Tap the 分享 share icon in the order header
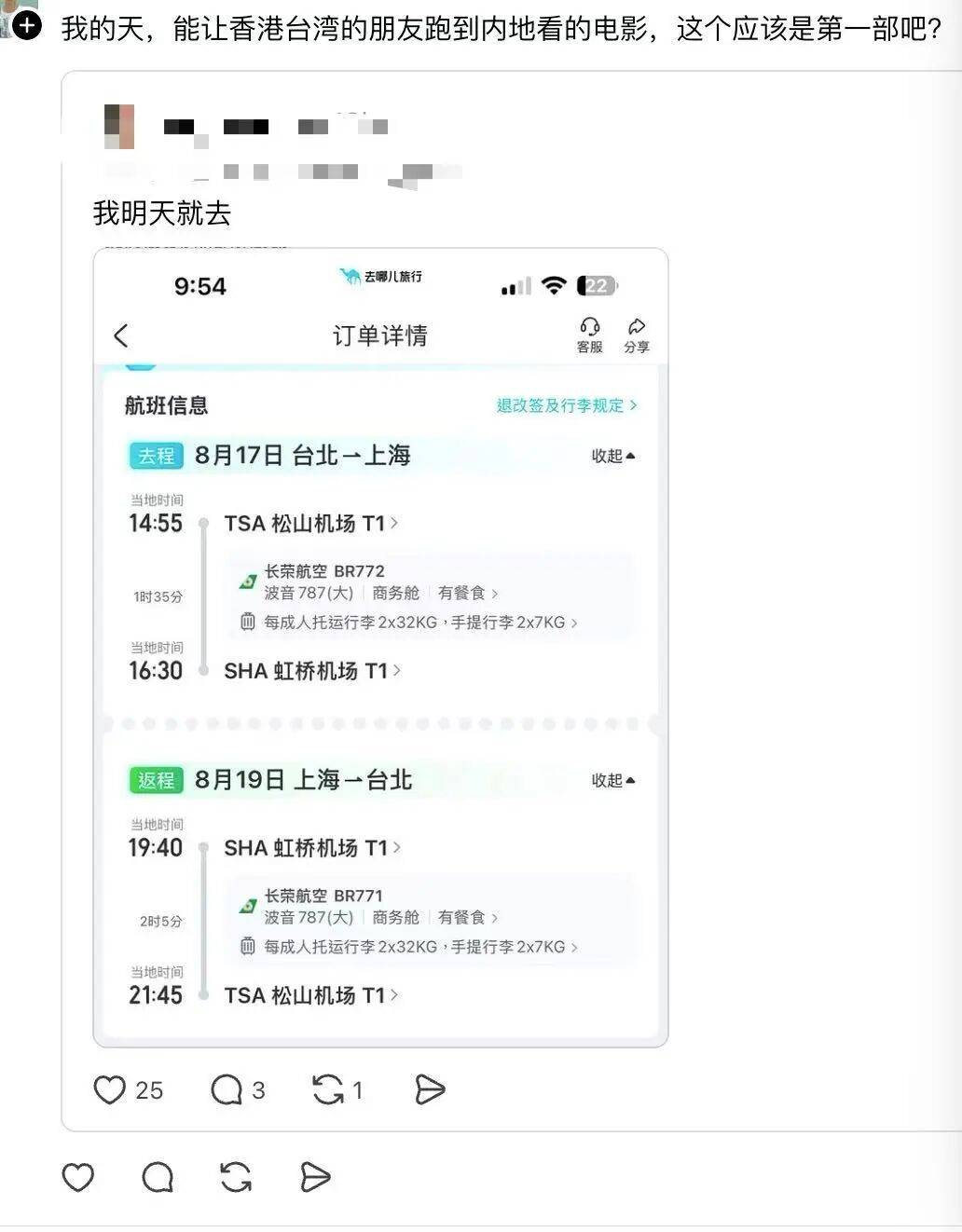This screenshot has width=962, height=1232. point(637,335)
